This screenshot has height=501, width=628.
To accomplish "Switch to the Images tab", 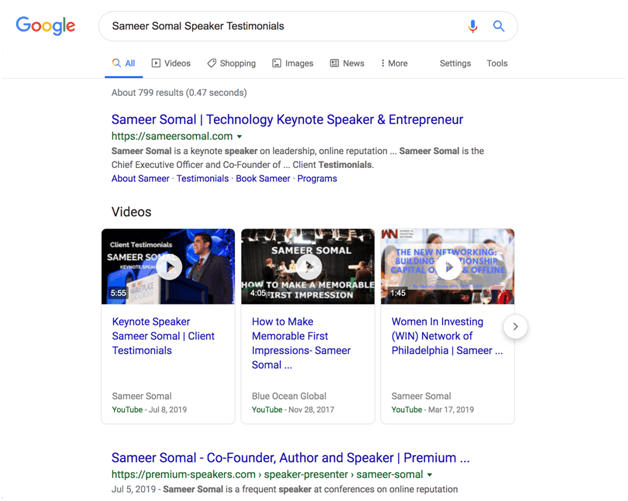I will (x=293, y=63).
